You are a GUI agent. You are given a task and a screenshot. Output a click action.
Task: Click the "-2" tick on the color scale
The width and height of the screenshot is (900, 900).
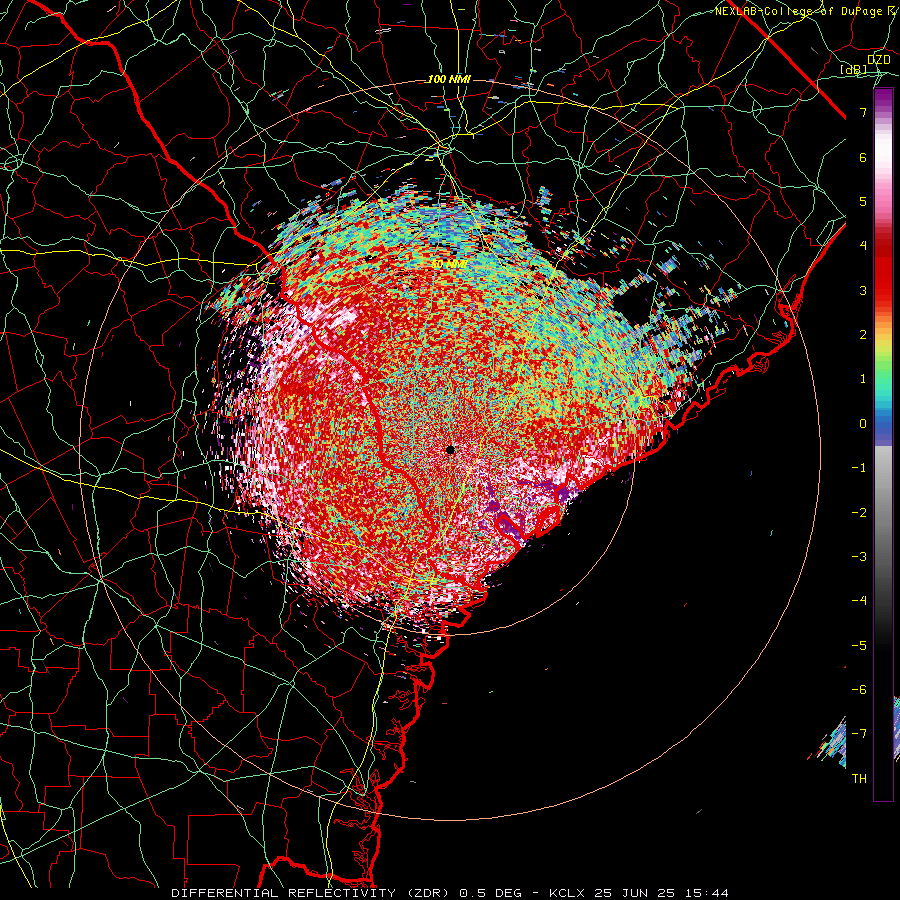click(859, 513)
